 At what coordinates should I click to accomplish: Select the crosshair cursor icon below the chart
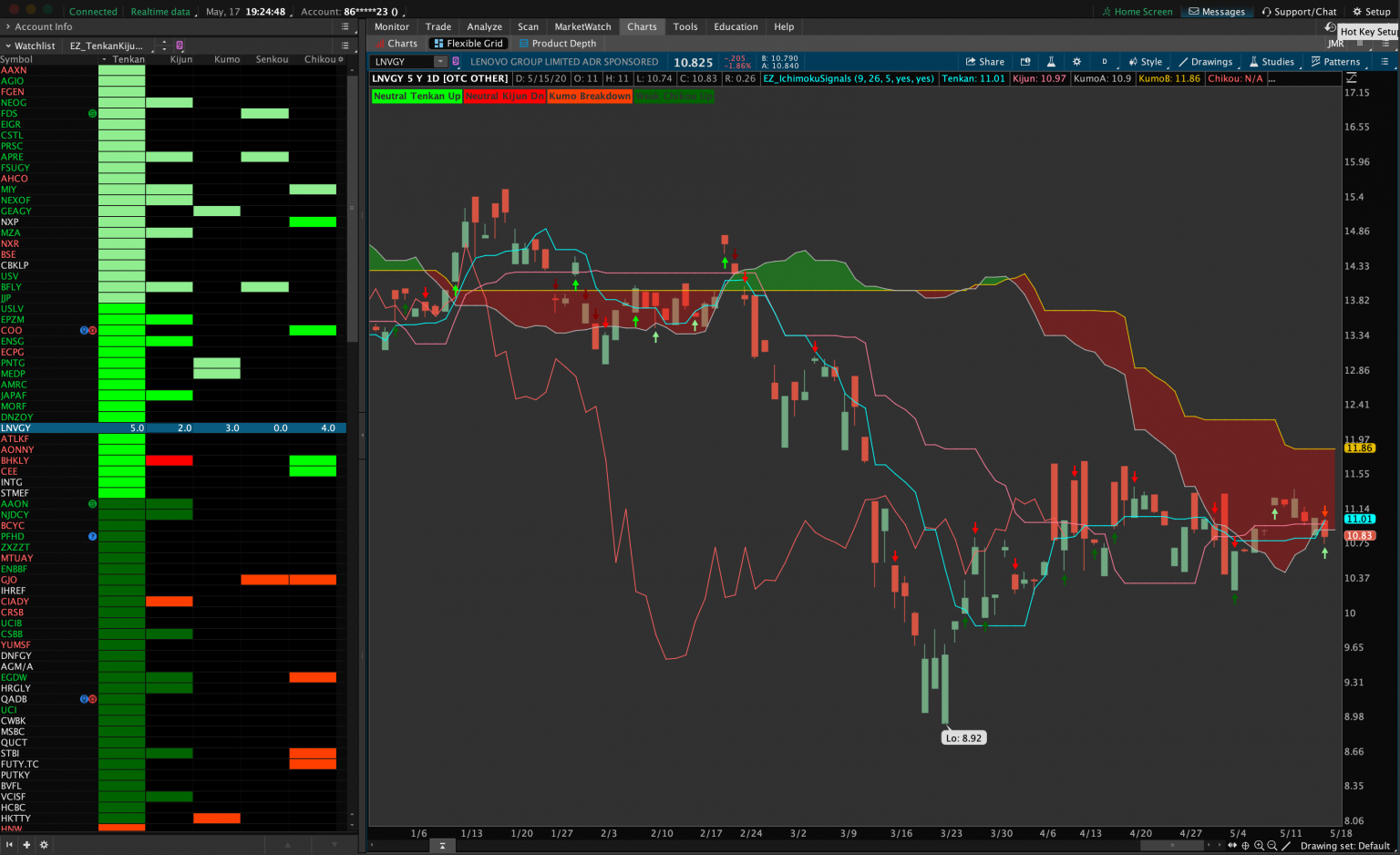(1245, 846)
